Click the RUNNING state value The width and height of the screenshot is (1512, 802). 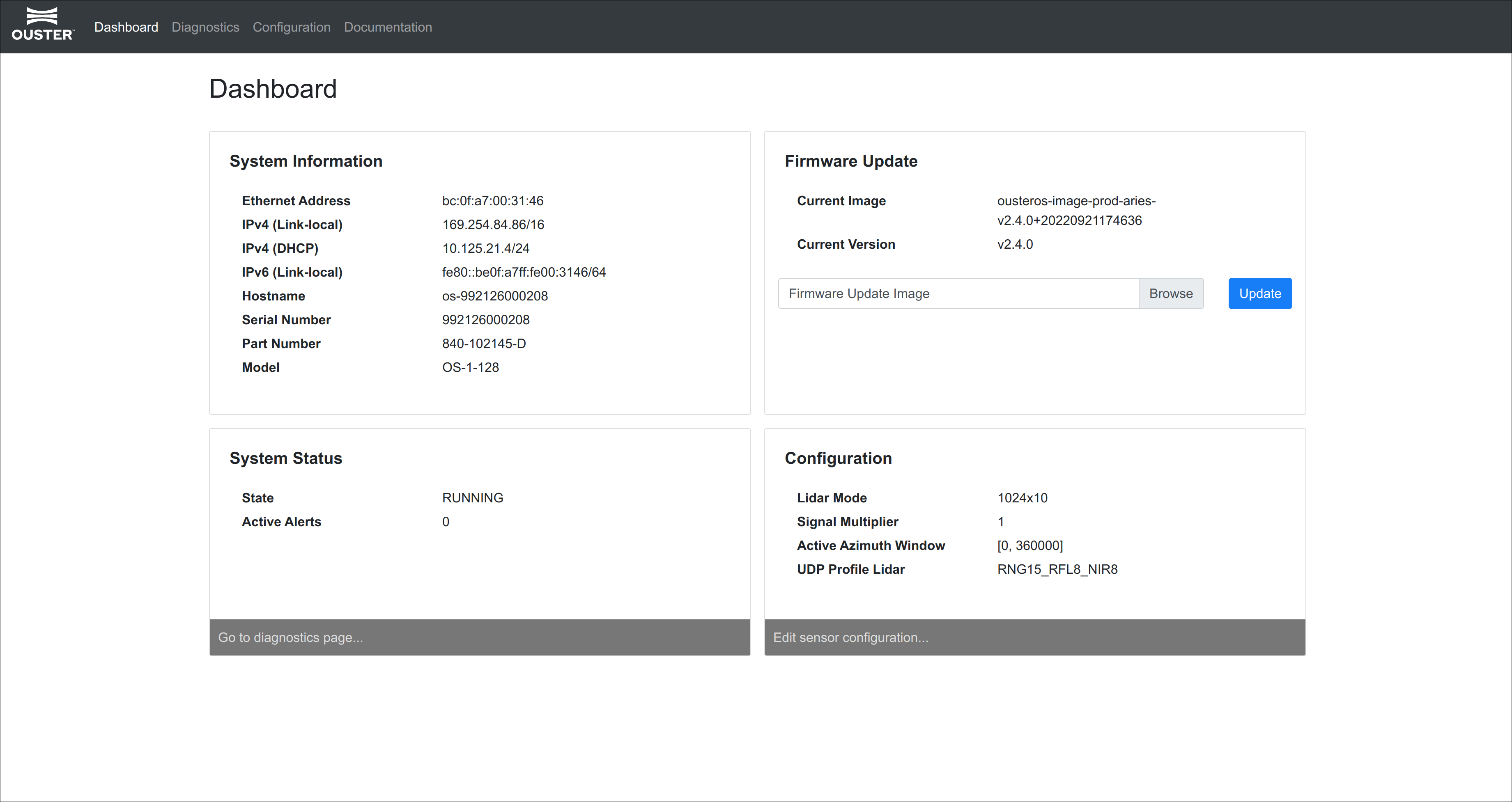473,498
